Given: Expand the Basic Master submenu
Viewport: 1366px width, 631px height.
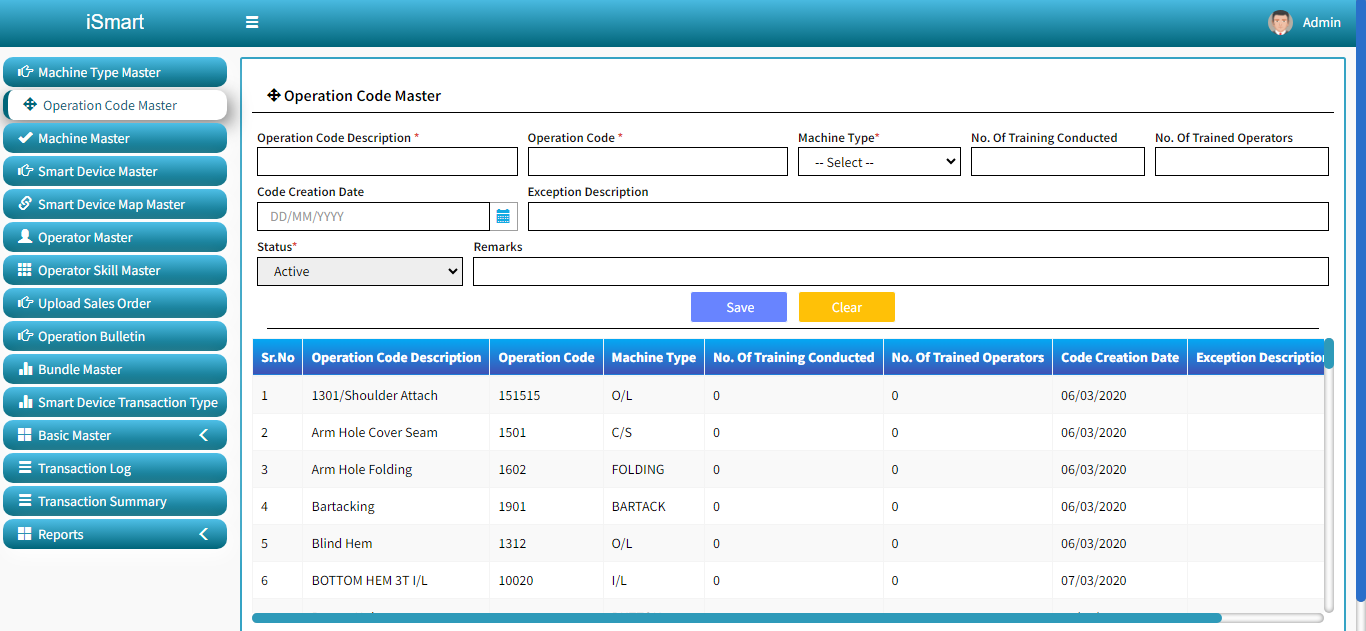Looking at the screenshot, I should 114,435.
